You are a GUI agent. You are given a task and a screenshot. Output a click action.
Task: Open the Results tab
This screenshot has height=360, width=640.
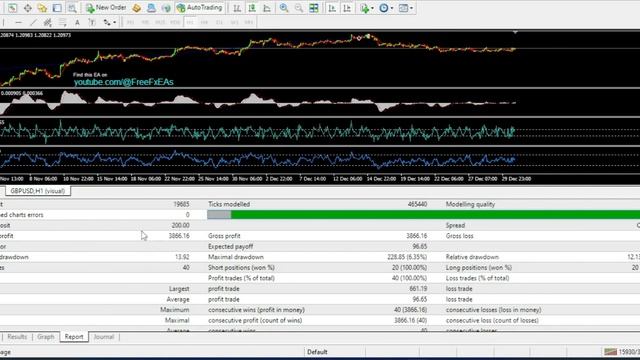tap(17, 337)
